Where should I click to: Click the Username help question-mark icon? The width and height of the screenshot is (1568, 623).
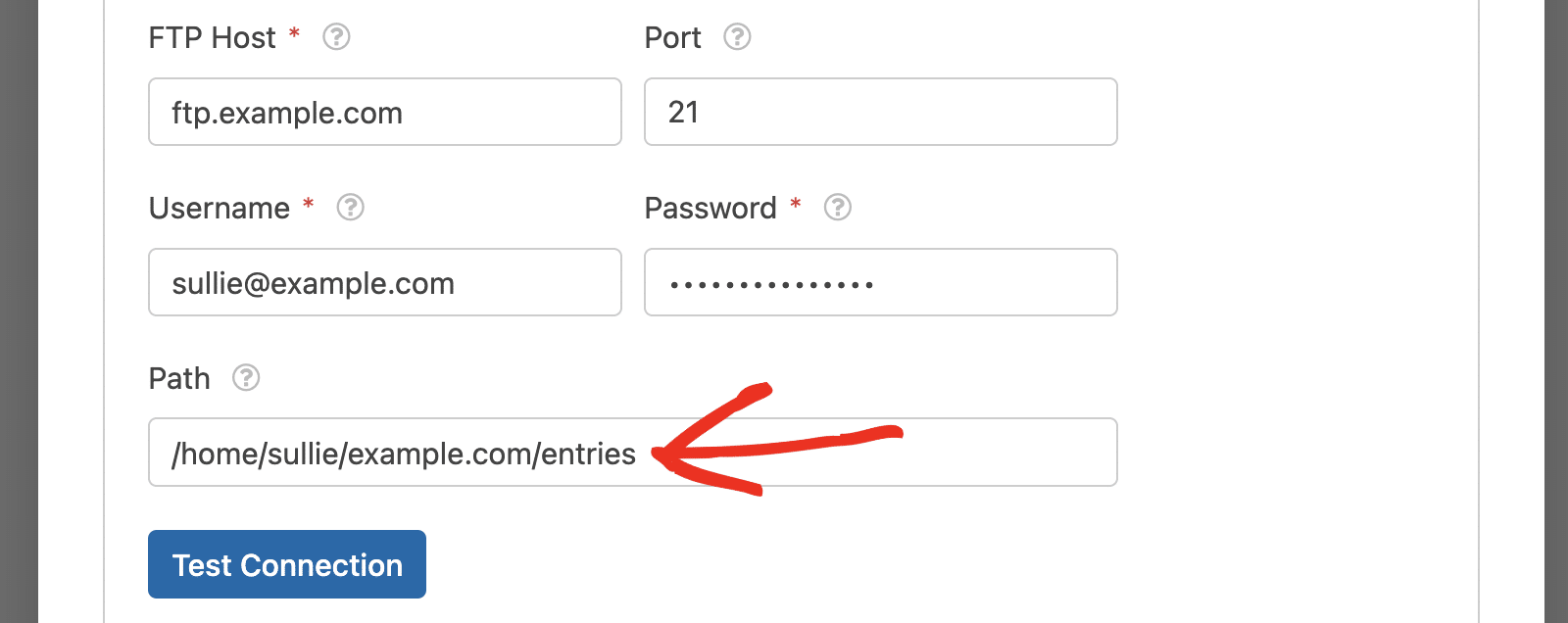(350, 208)
